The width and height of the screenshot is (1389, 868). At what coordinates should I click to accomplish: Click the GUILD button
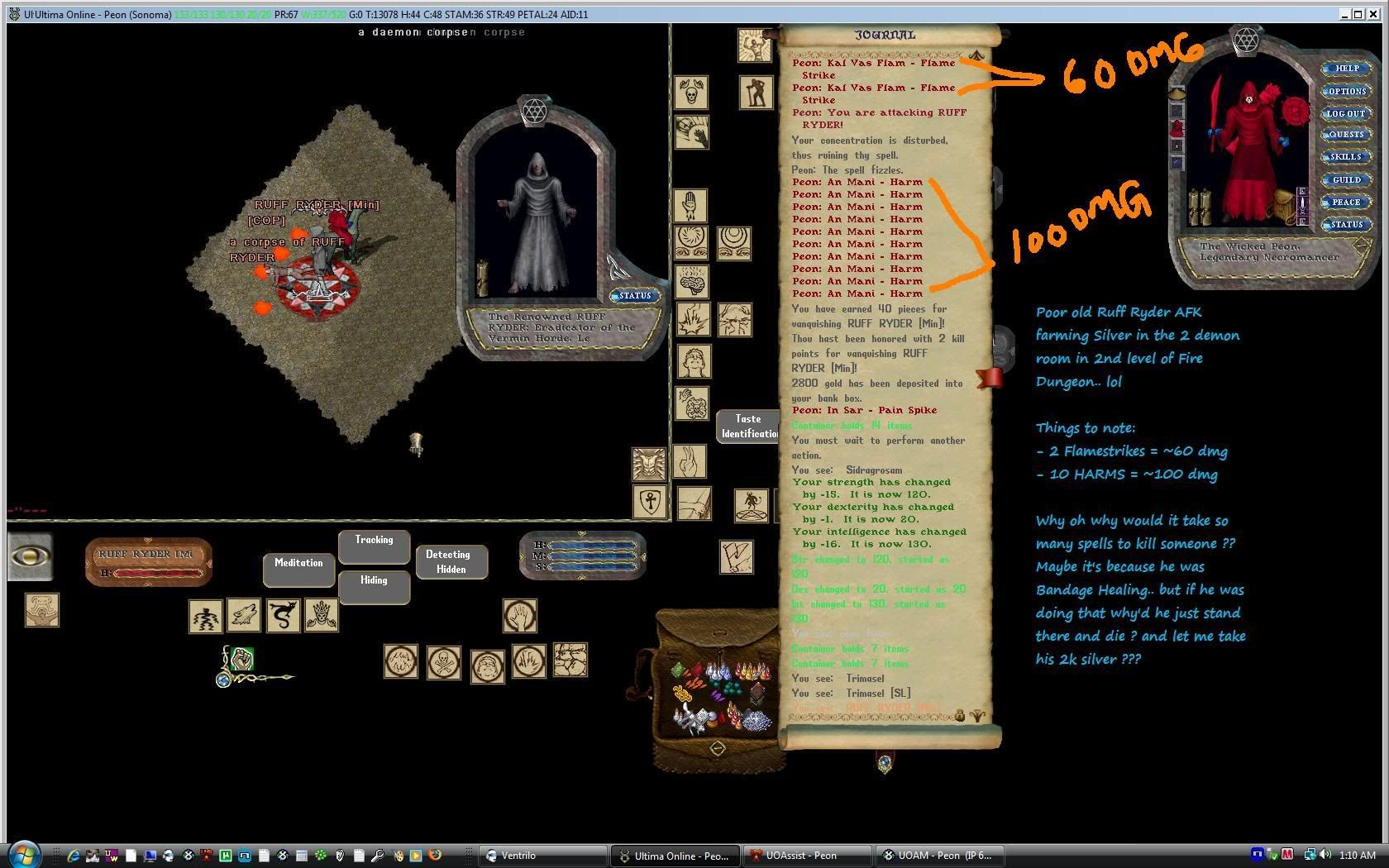click(1346, 180)
